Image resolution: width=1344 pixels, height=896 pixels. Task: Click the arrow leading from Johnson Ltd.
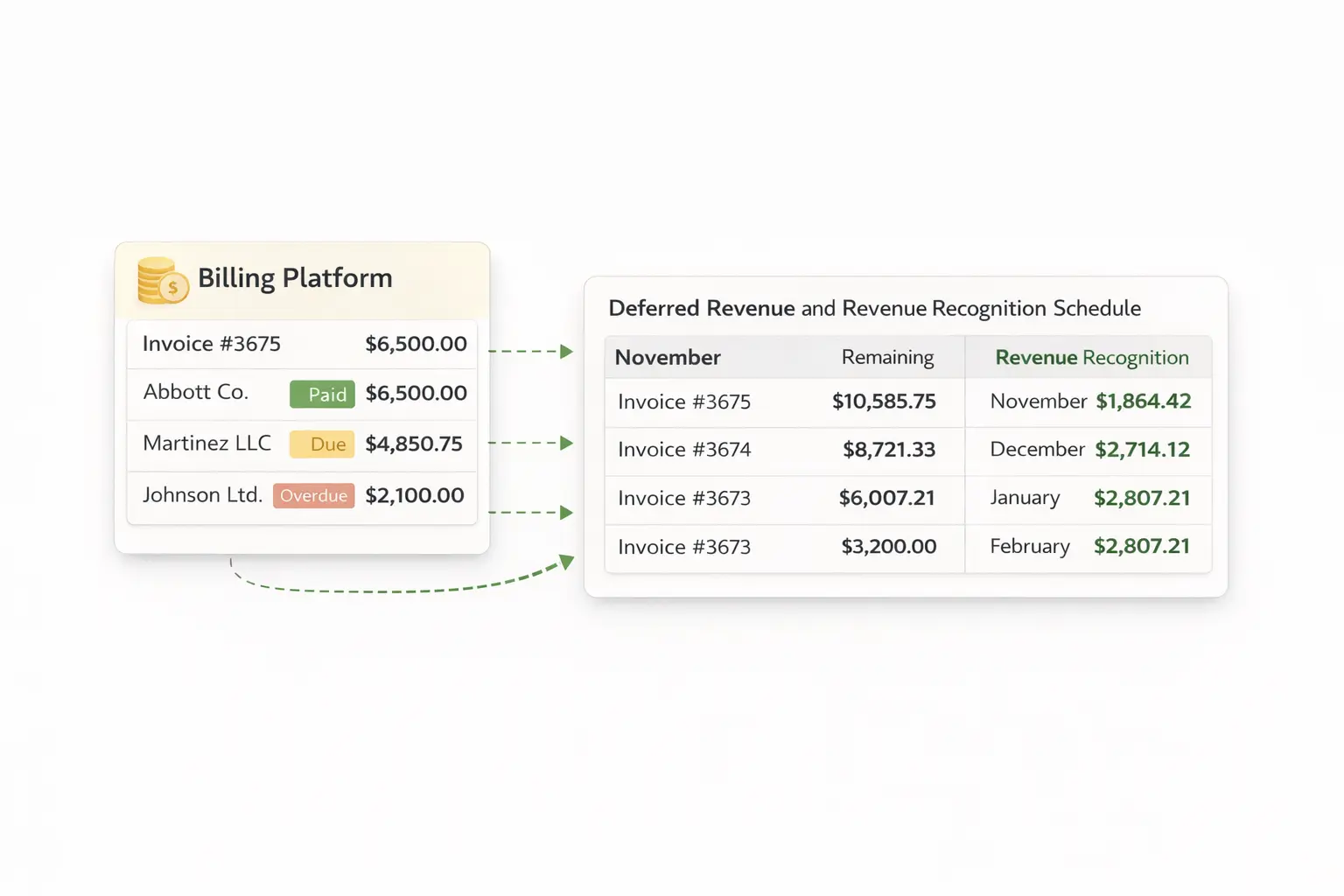coord(532,512)
